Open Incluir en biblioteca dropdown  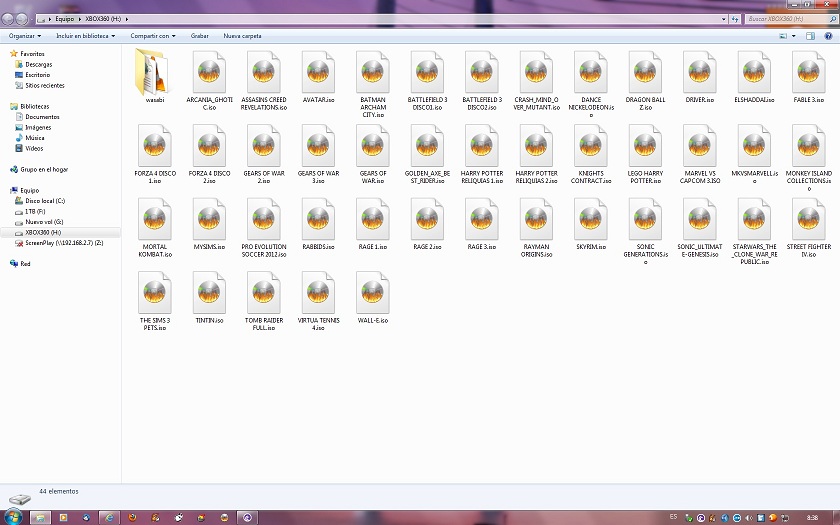click(x=86, y=36)
